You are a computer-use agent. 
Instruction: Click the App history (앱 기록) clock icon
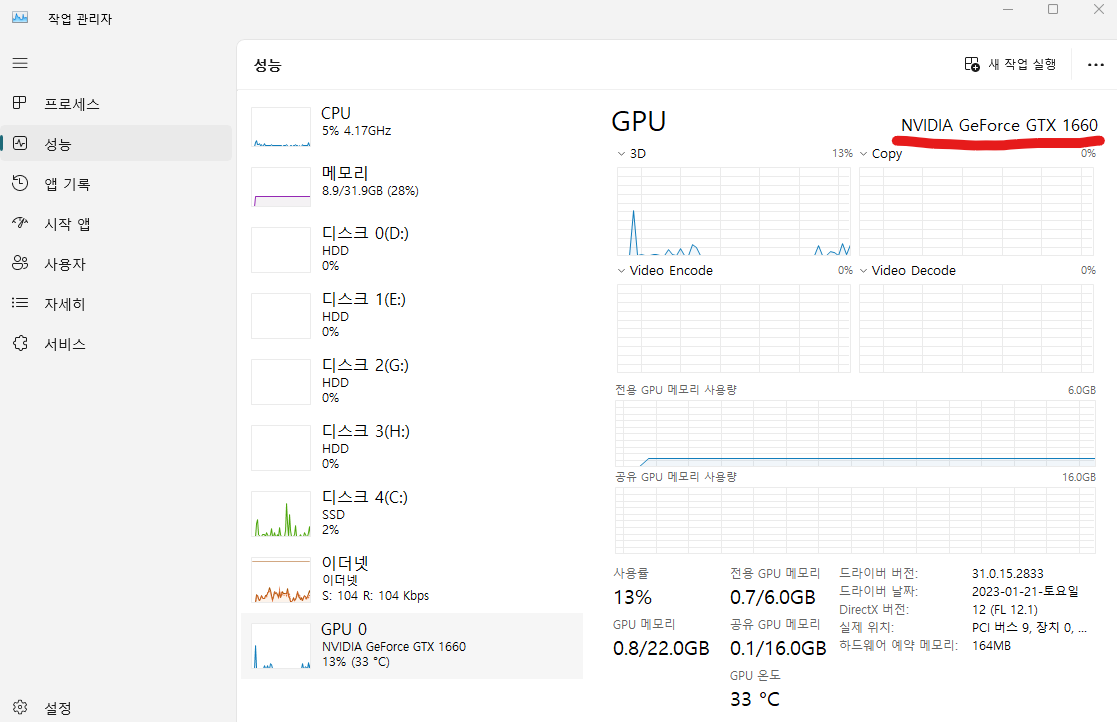coord(20,184)
